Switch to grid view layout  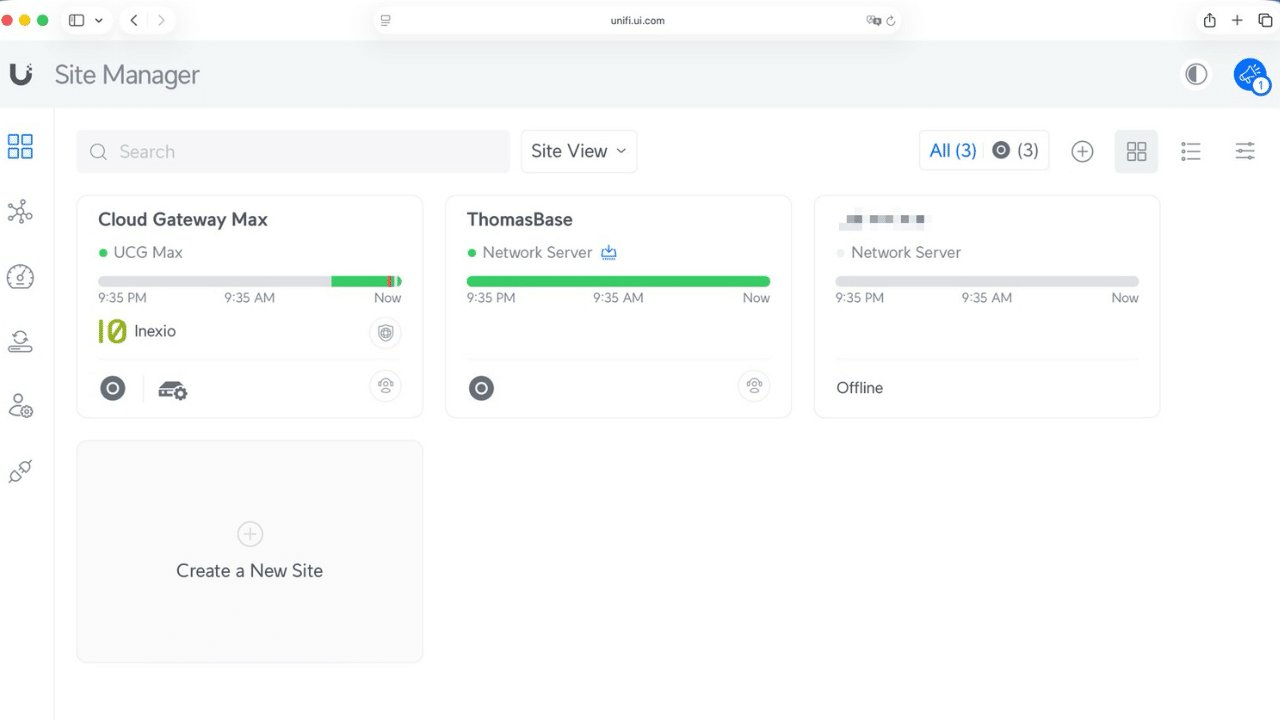(x=1136, y=152)
